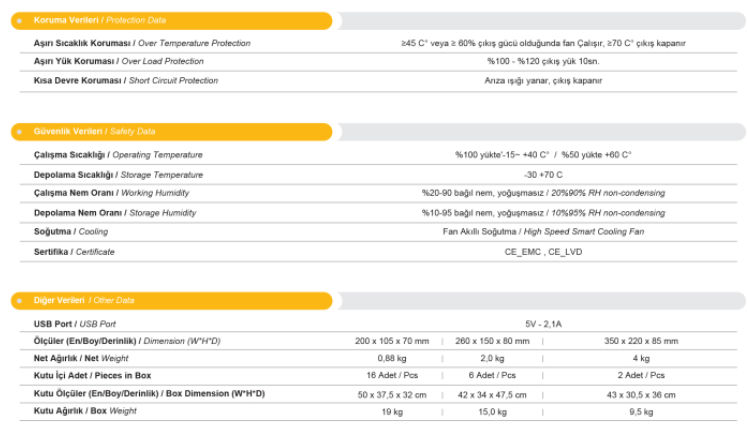
Task: Click the 2,0 kg net weight value
Action: [x=492, y=358]
